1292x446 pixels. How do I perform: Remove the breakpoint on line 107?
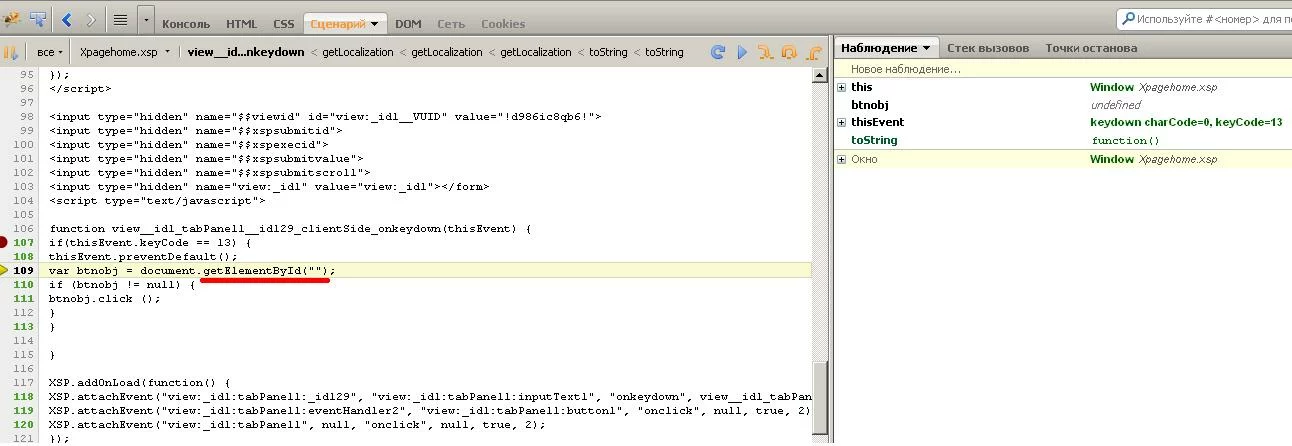point(4,243)
